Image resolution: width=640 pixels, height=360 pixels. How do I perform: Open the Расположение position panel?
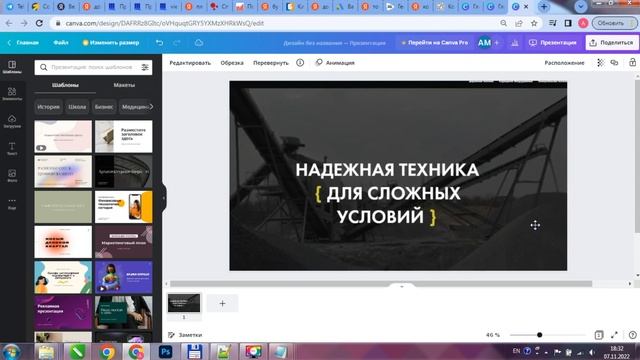click(x=564, y=63)
